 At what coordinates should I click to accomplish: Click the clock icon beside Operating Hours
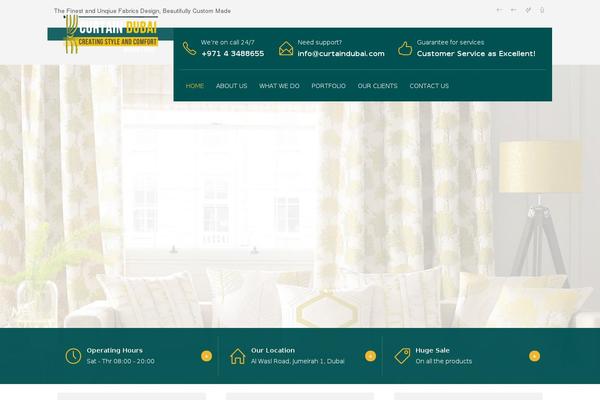click(x=73, y=356)
